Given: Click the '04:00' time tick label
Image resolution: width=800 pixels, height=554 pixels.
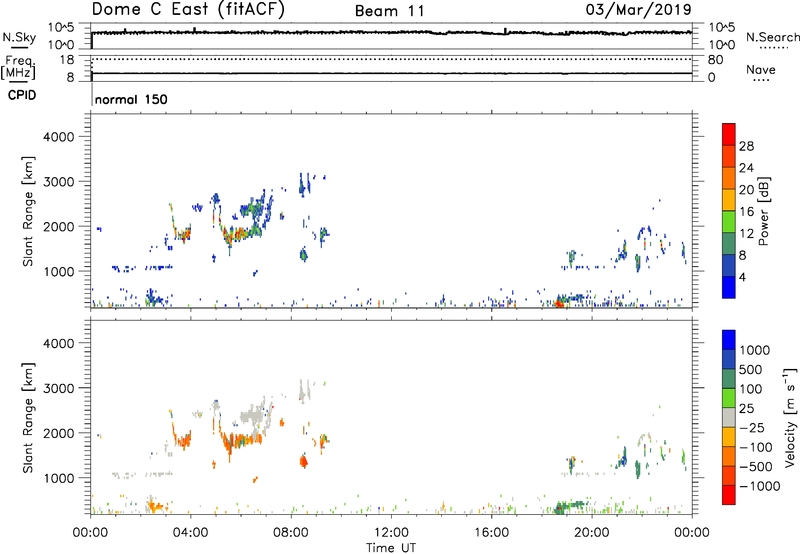Looking at the screenshot, I should point(190,533).
